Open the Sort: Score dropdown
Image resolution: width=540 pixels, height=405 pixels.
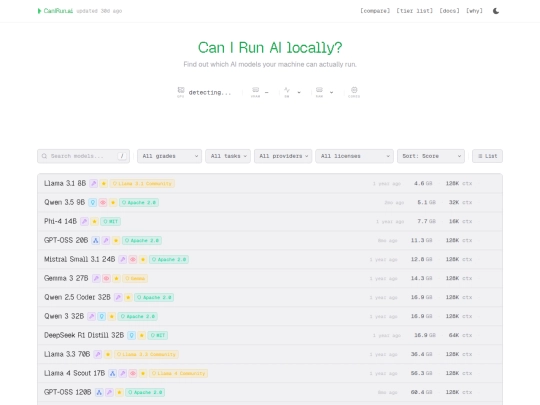(431, 156)
